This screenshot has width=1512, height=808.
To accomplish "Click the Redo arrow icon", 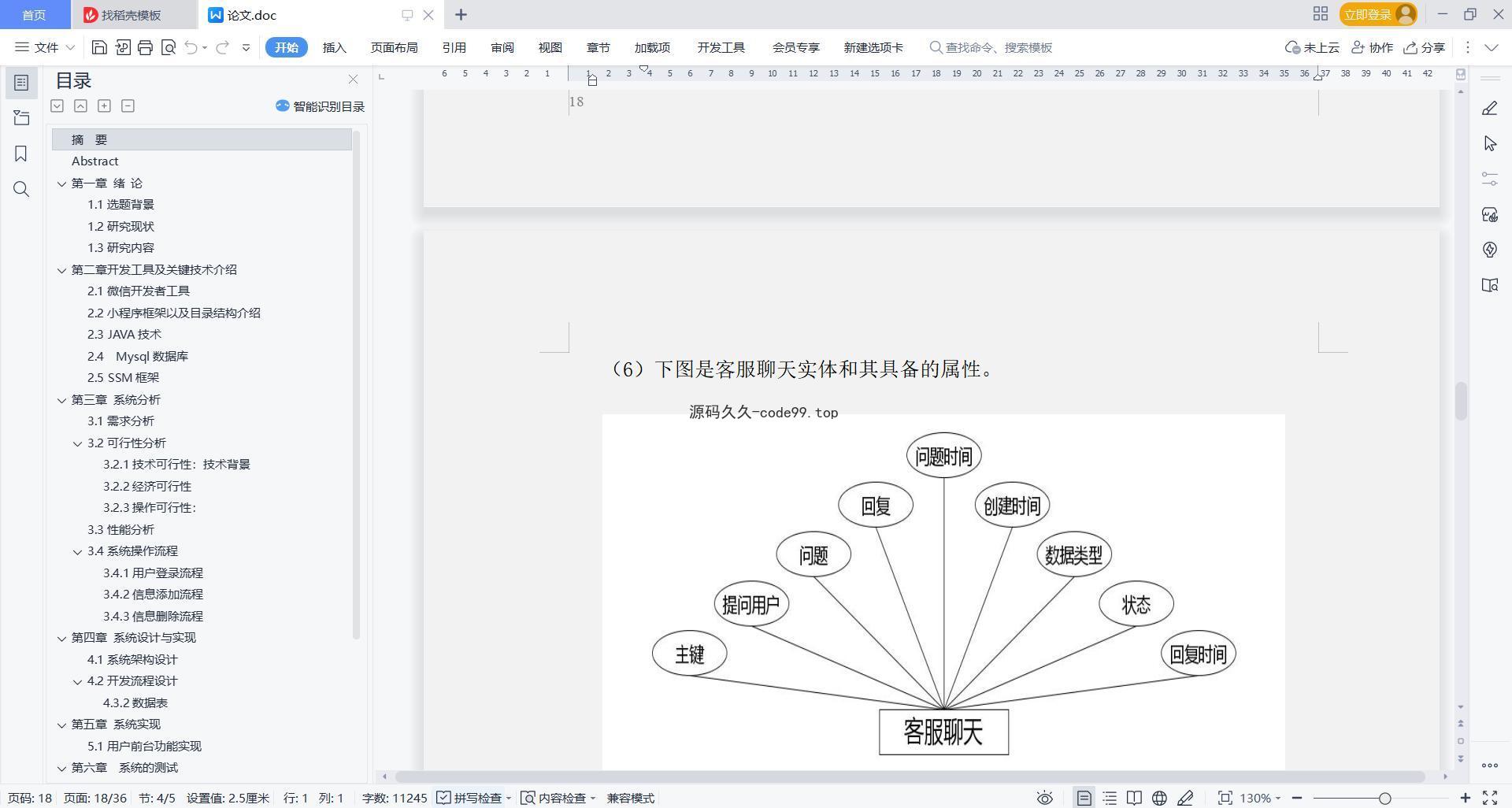I will (x=222, y=48).
